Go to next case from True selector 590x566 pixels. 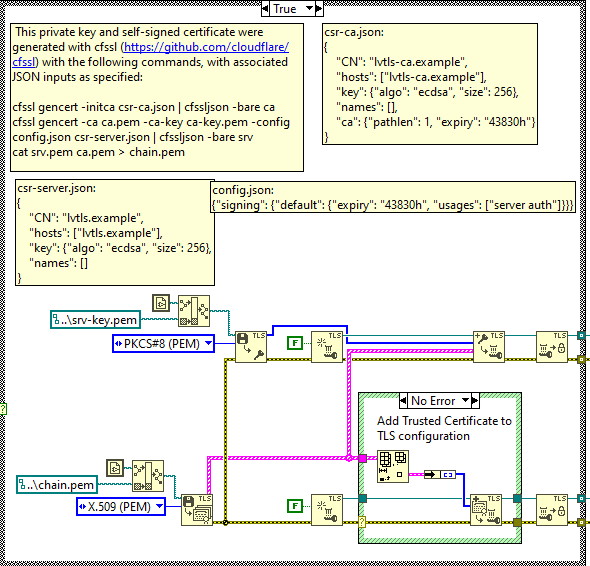point(319,9)
